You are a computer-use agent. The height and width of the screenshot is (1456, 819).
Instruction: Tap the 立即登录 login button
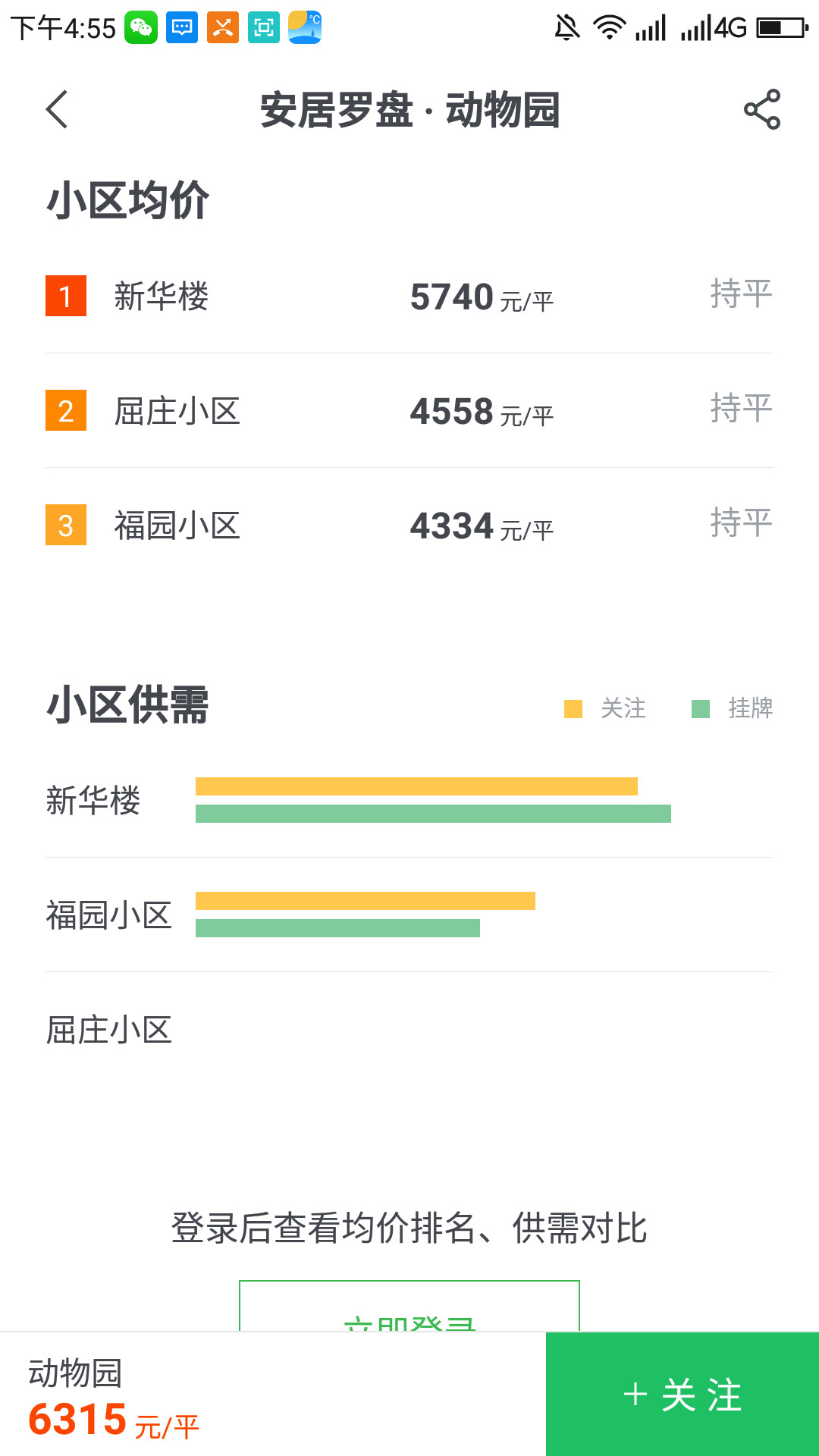point(409,1307)
